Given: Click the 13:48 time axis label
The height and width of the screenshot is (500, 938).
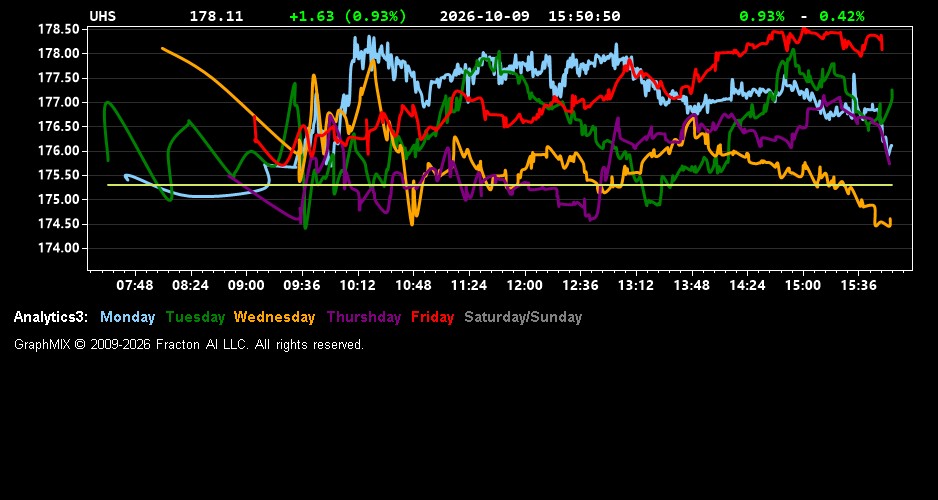Looking at the screenshot, I should [x=692, y=285].
